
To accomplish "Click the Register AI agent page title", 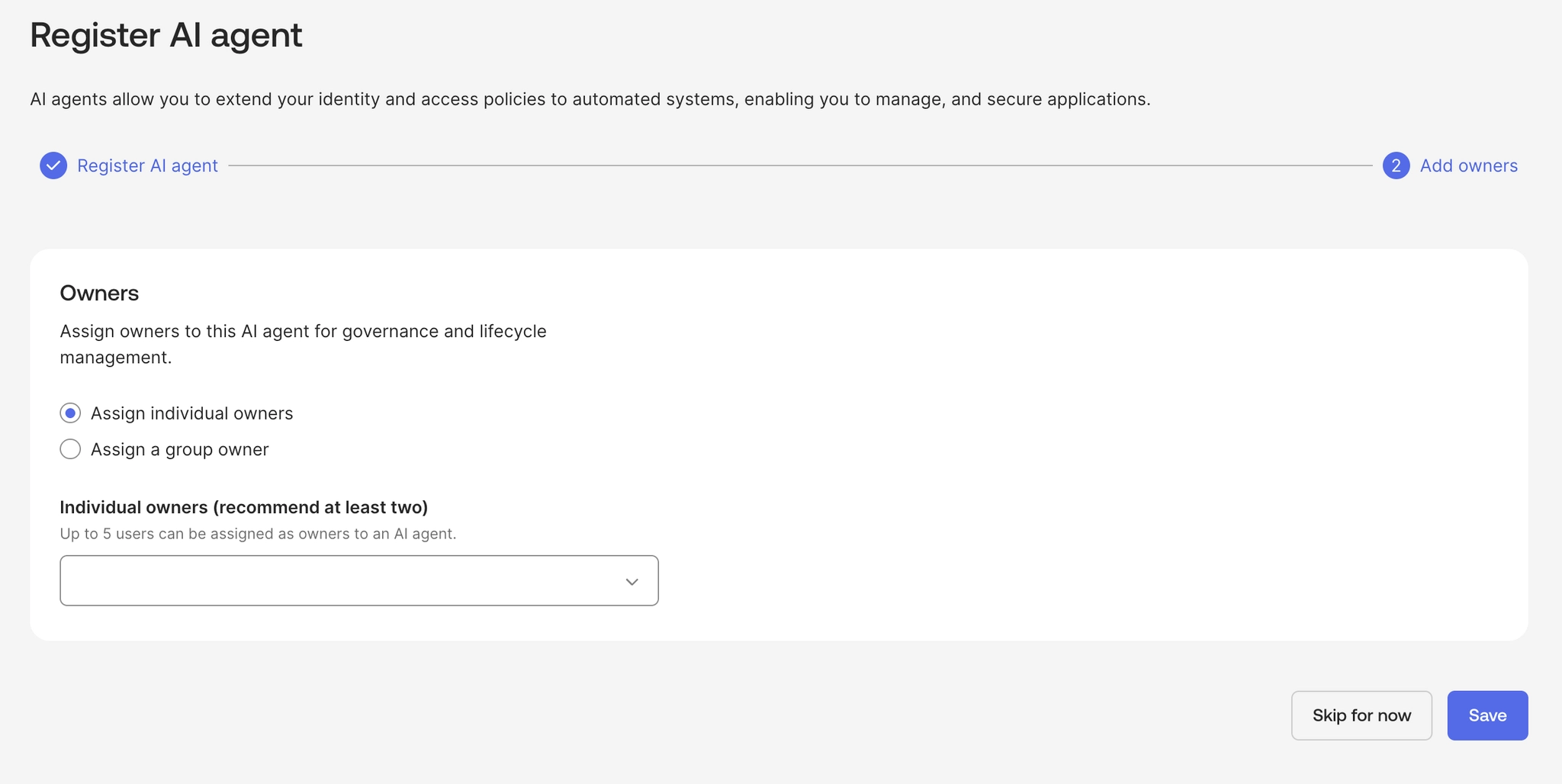I will click(x=166, y=35).
